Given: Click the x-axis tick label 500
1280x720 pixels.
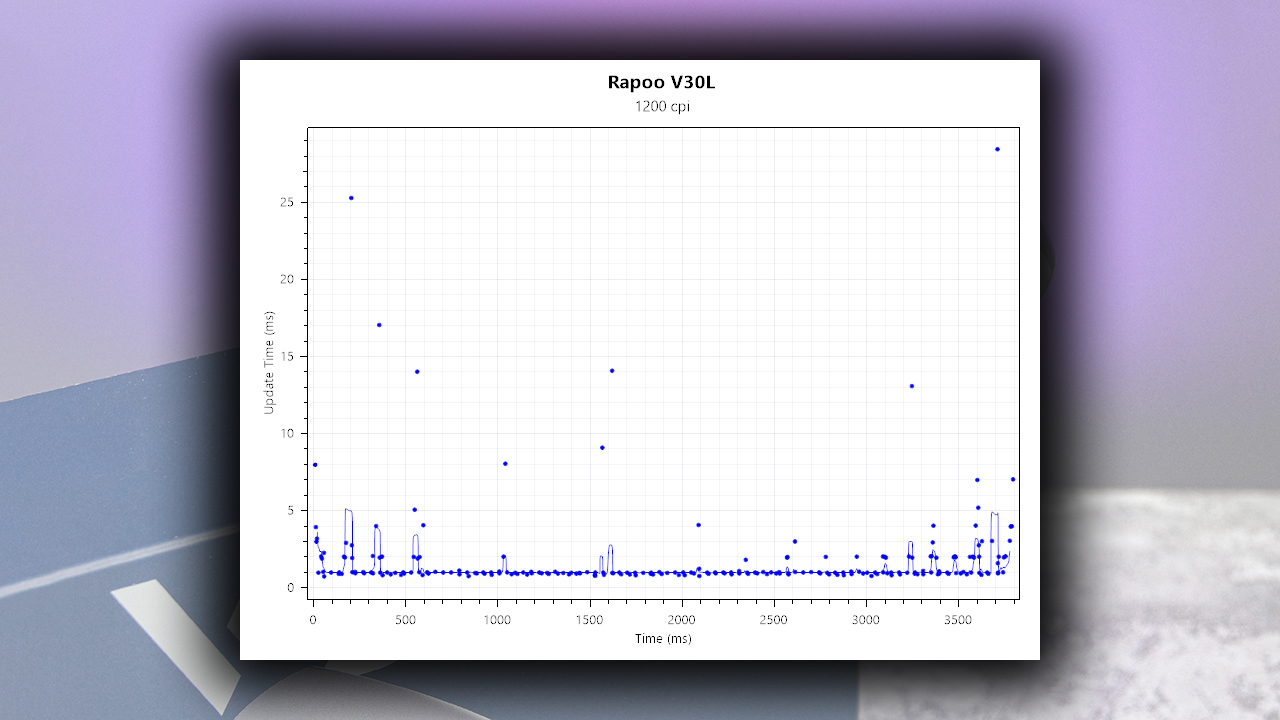Looking at the screenshot, I should pos(405,620).
